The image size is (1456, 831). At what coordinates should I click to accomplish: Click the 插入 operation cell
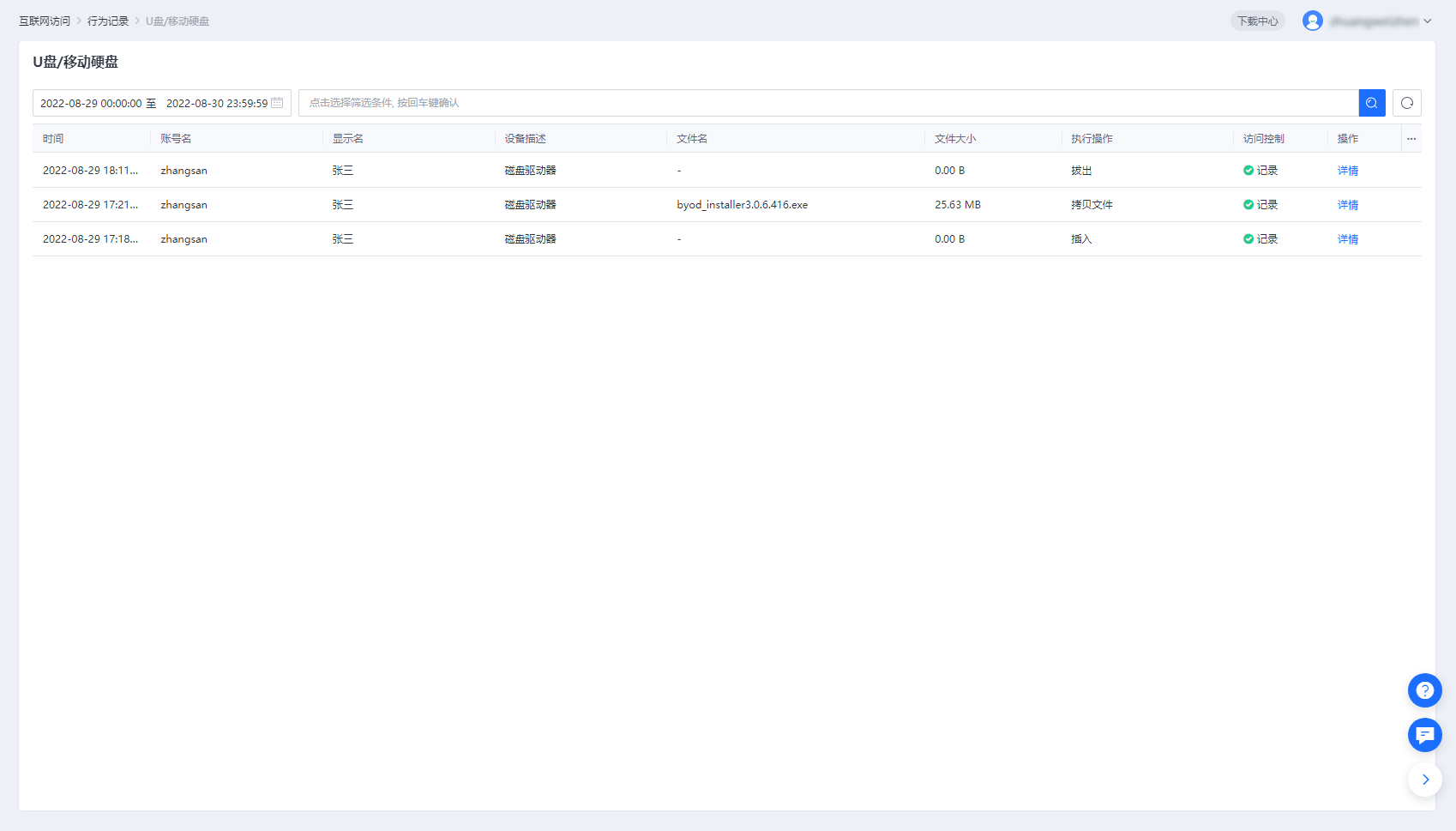pyautogui.click(x=1081, y=239)
